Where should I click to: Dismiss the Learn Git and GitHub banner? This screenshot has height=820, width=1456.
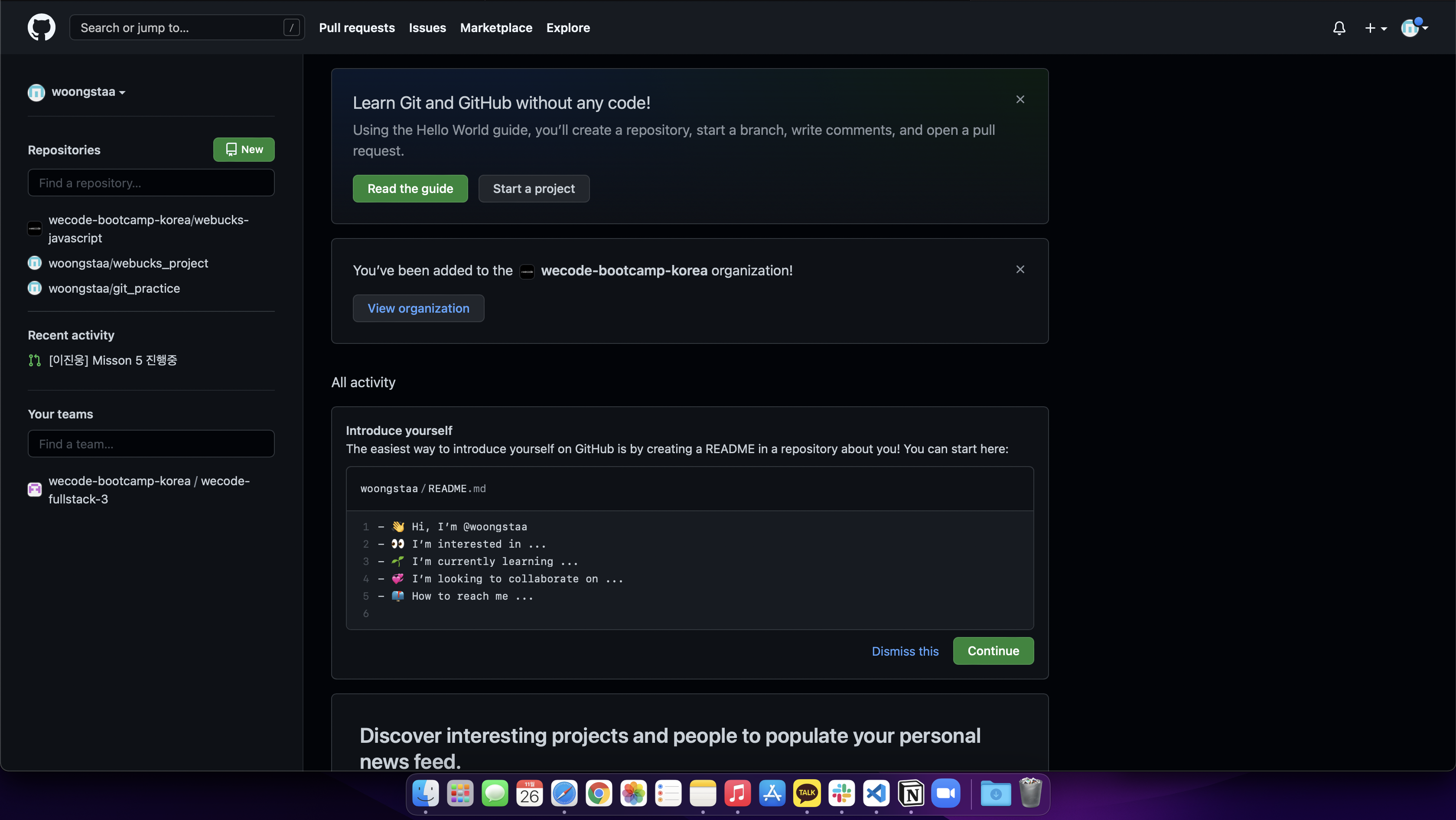tap(1020, 100)
